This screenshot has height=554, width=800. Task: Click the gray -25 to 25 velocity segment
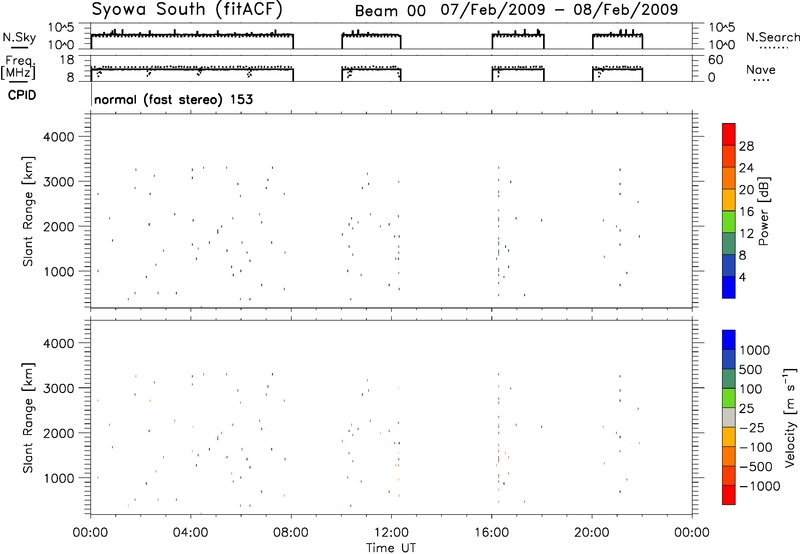point(729,417)
